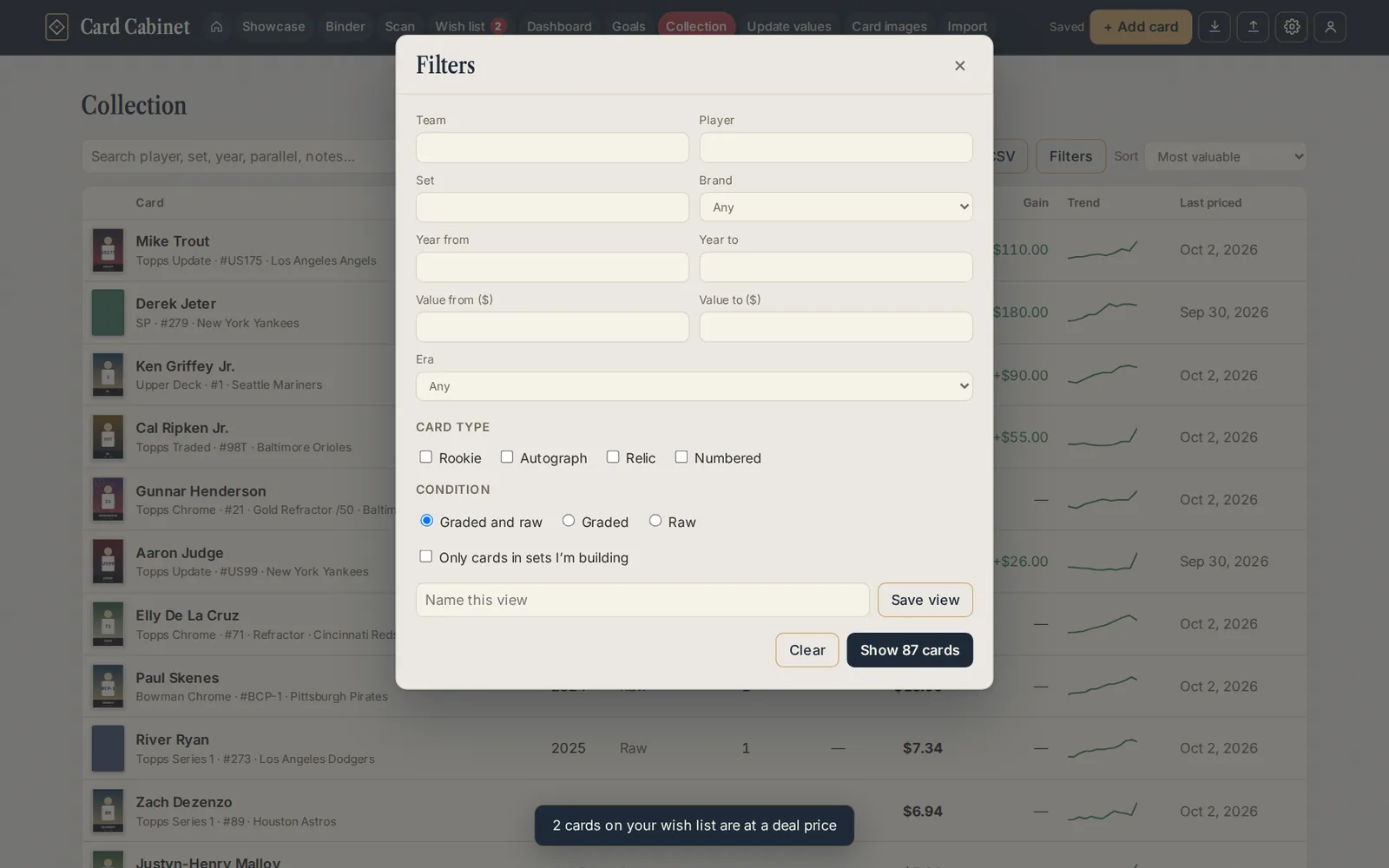Open the Brand dropdown

(836, 207)
